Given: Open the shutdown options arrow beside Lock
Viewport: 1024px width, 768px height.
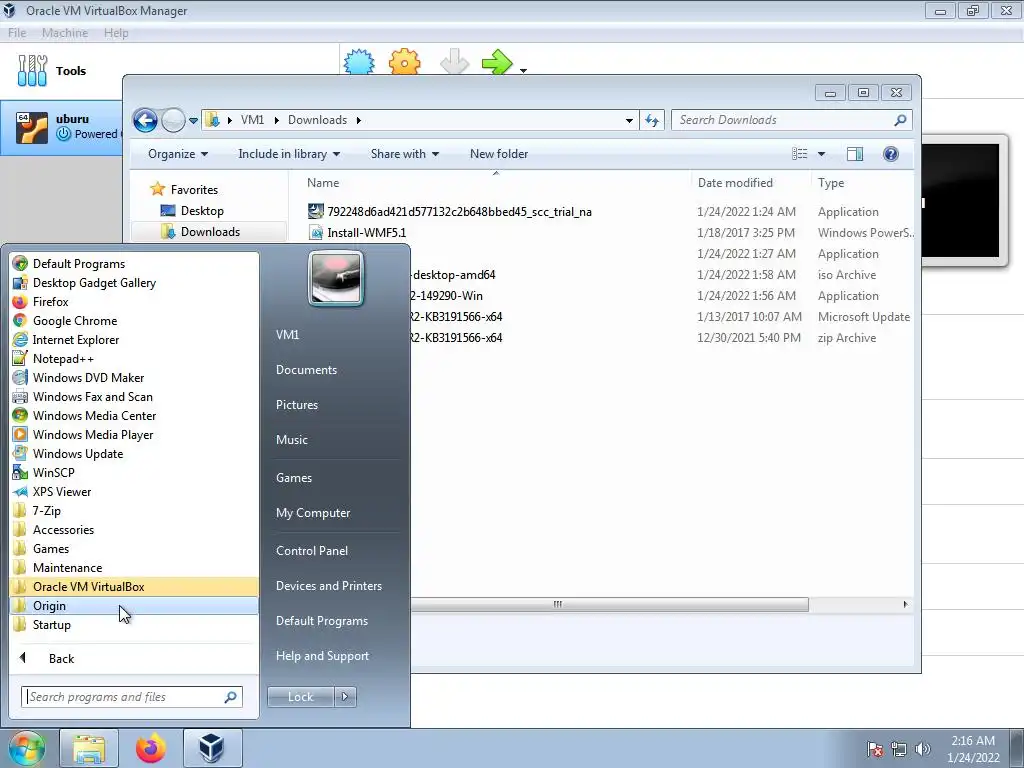Looking at the screenshot, I should click(345, 697).
